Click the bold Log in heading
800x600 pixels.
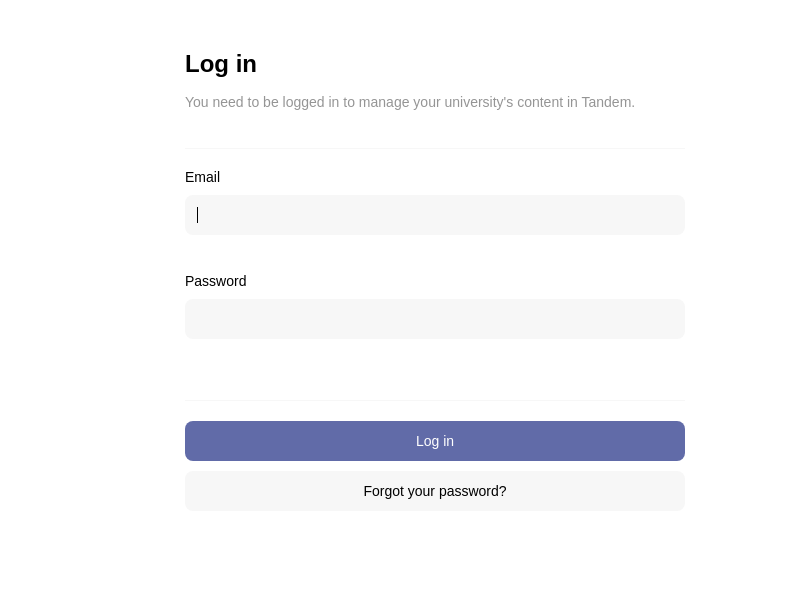[x=221, y=64]
